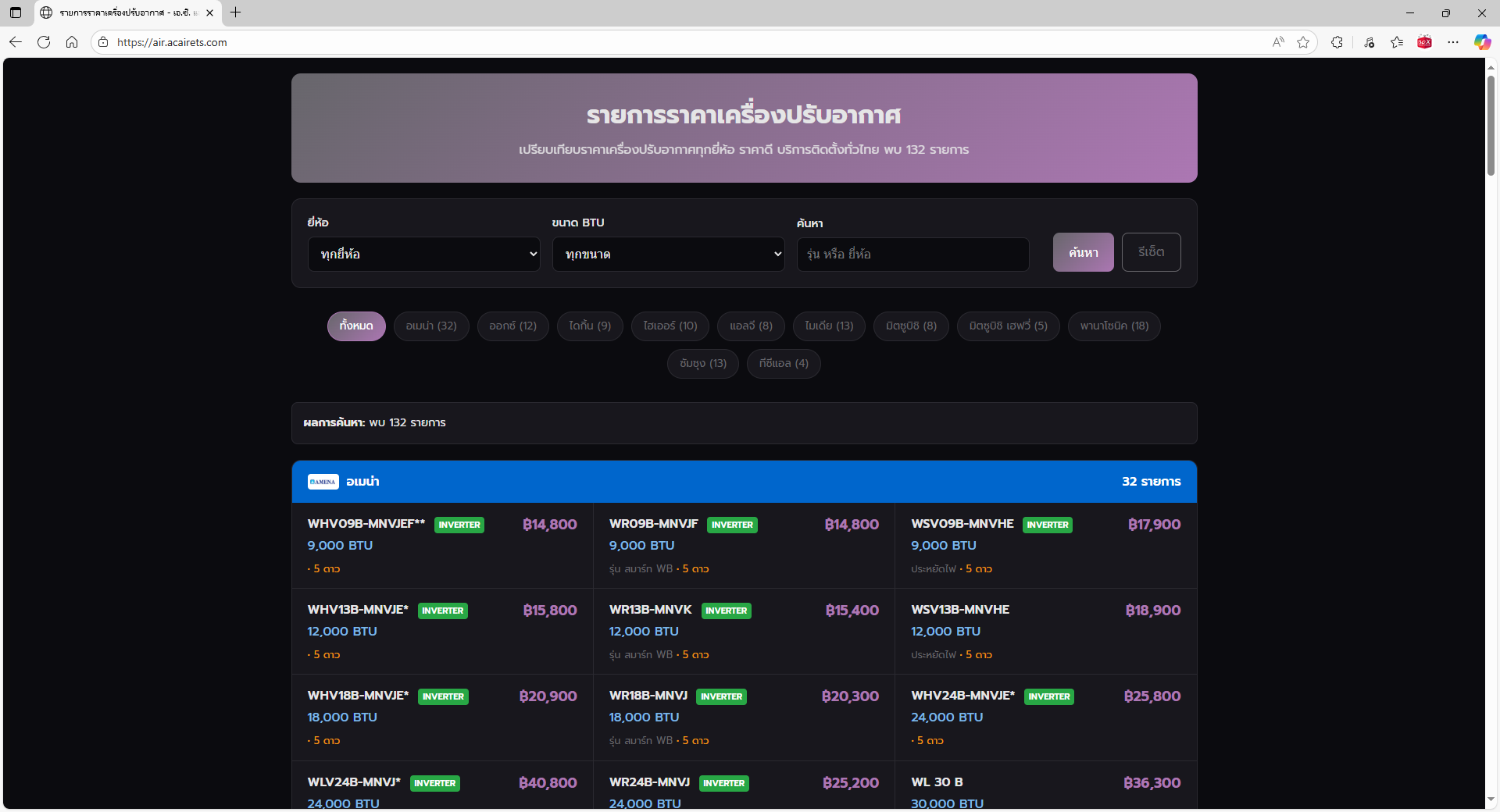
Task: Click the Amena brand logo in header
Action: [x=323, y=482]
